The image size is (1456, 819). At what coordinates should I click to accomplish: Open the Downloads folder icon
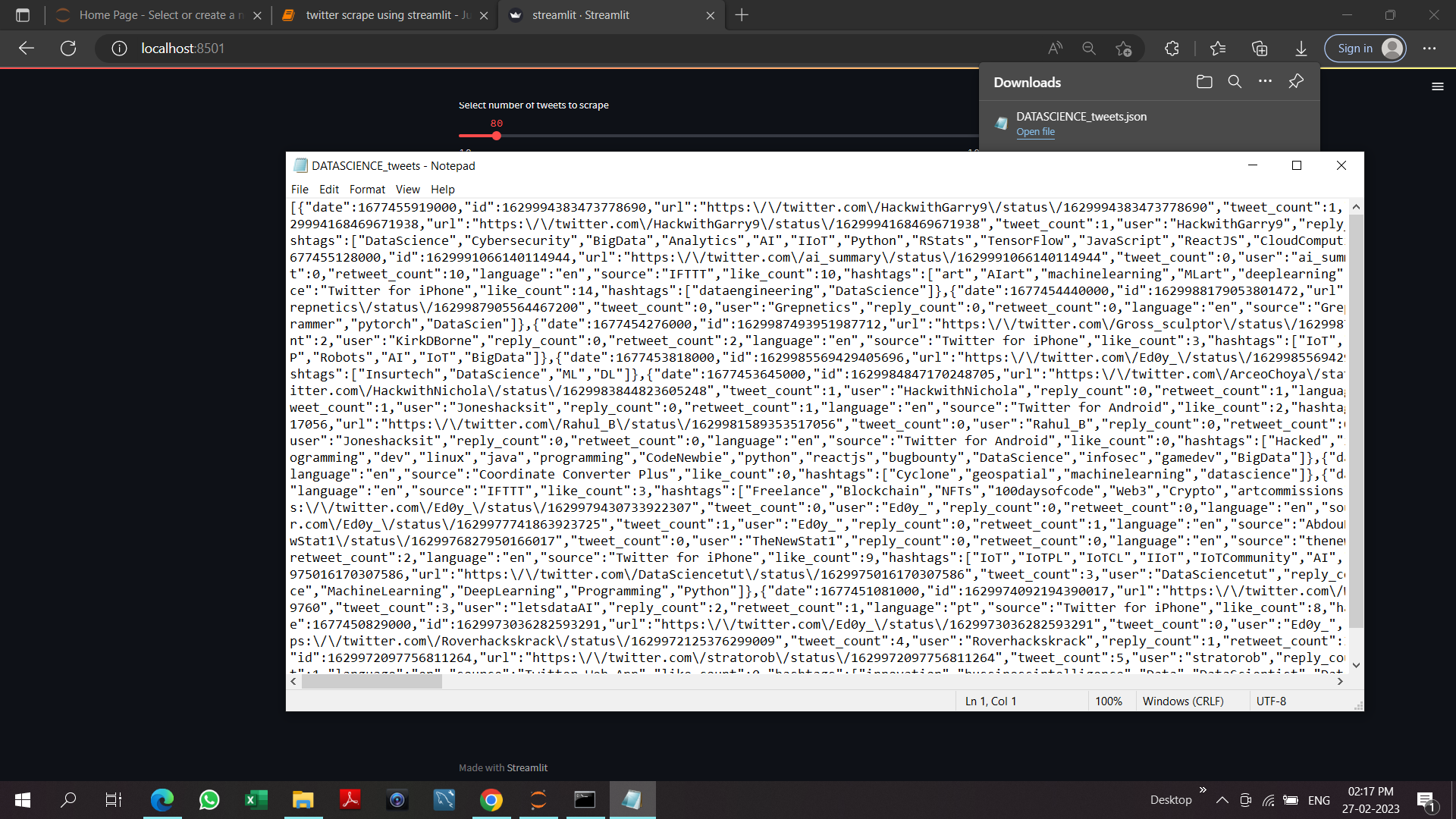click(x=1203, y=81)
